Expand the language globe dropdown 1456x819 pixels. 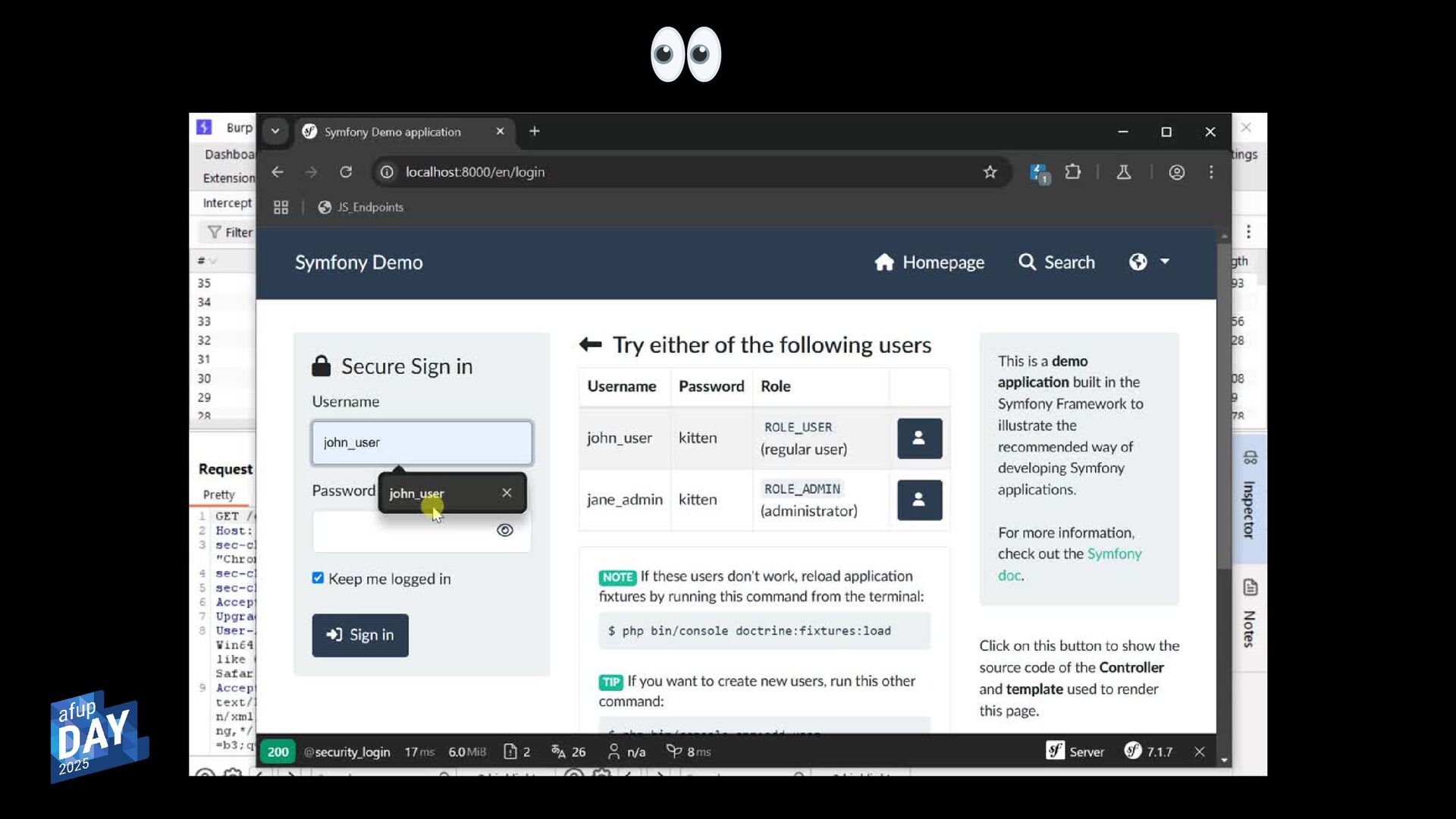[1149, 262]
